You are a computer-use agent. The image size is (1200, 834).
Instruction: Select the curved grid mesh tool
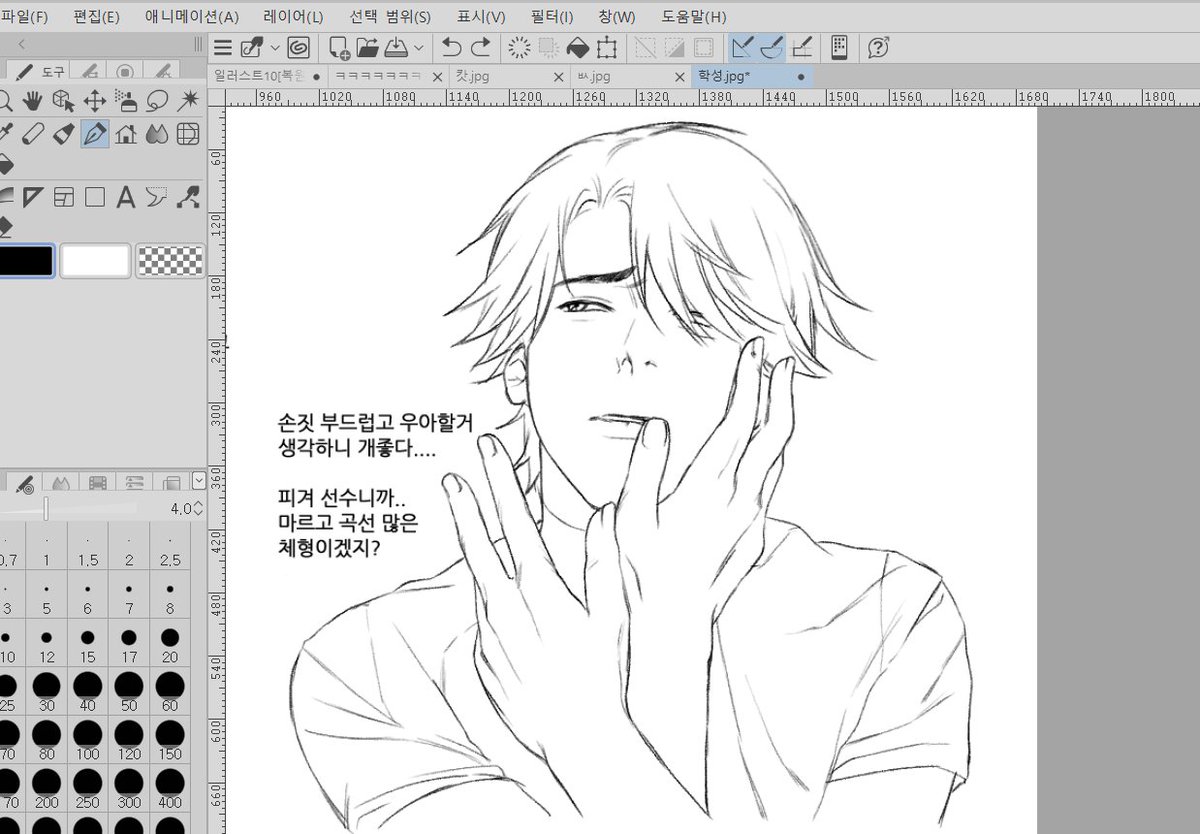(188, 132)
